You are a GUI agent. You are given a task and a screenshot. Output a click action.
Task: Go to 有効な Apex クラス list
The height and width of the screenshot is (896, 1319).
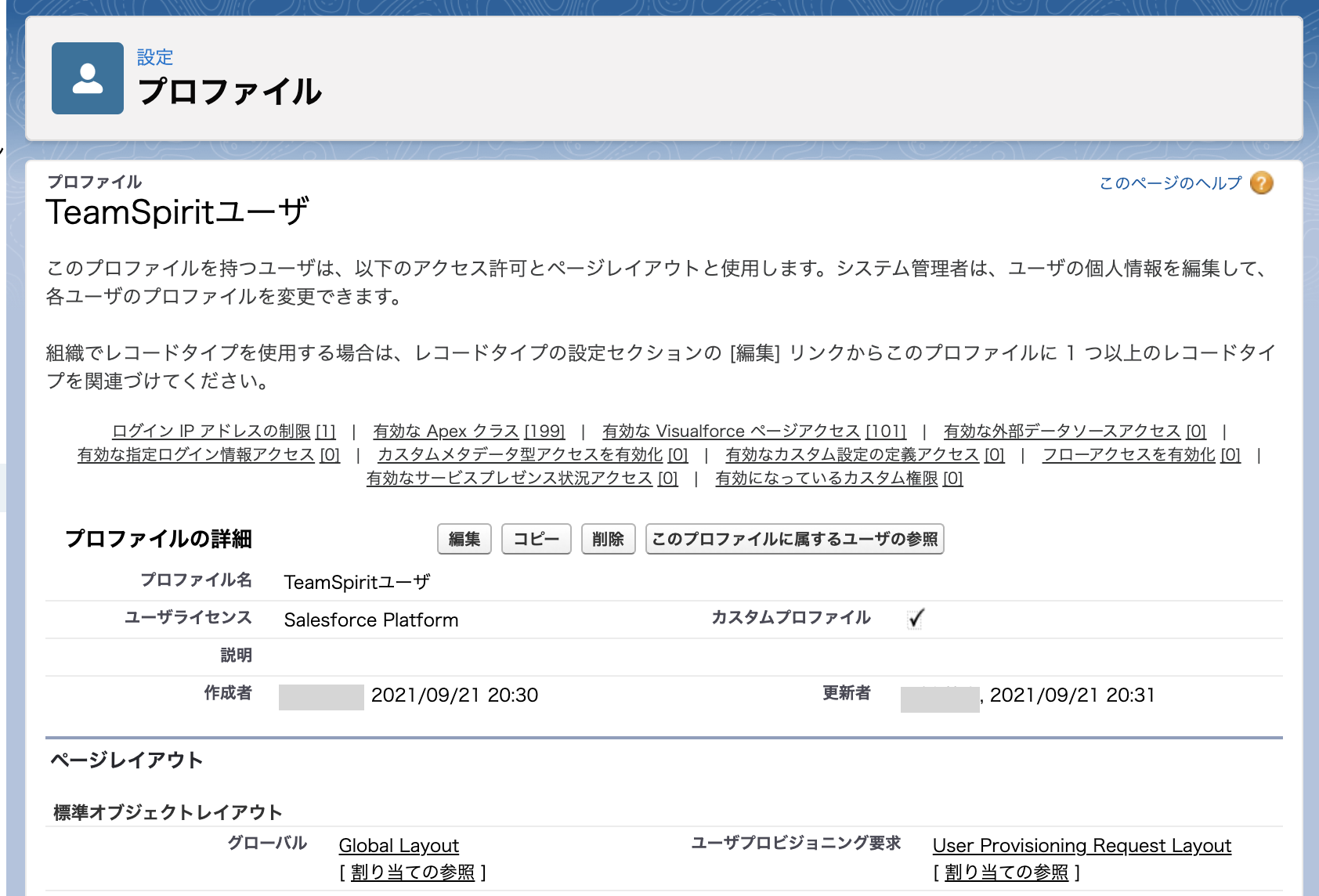click(x=468, y=431)
